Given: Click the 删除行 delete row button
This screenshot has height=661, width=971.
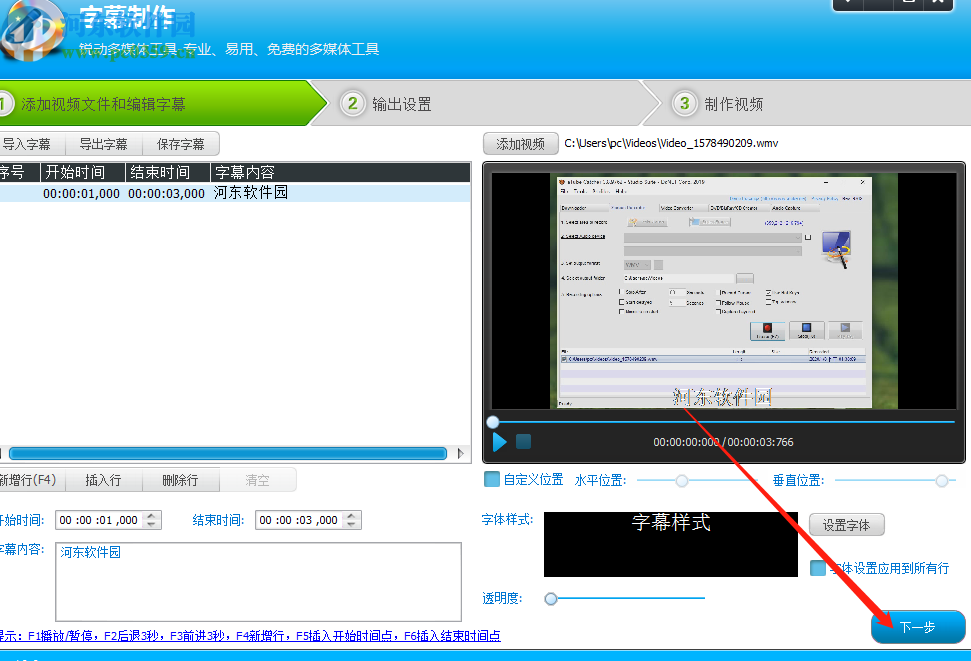Looking at the screenshot, I should 180,480.
